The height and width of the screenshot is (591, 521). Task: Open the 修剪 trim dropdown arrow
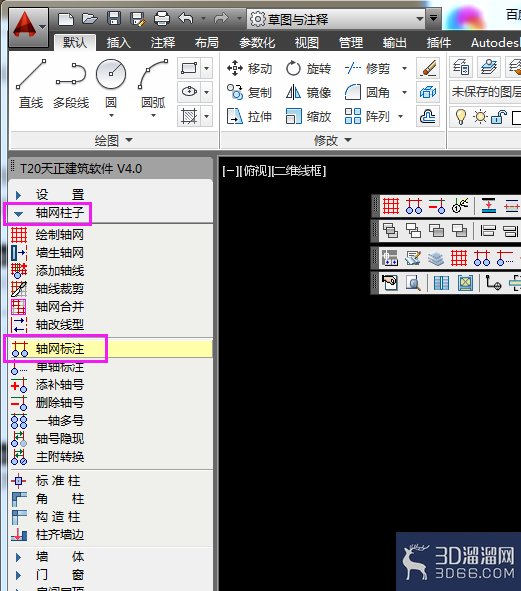pos(405,69)
